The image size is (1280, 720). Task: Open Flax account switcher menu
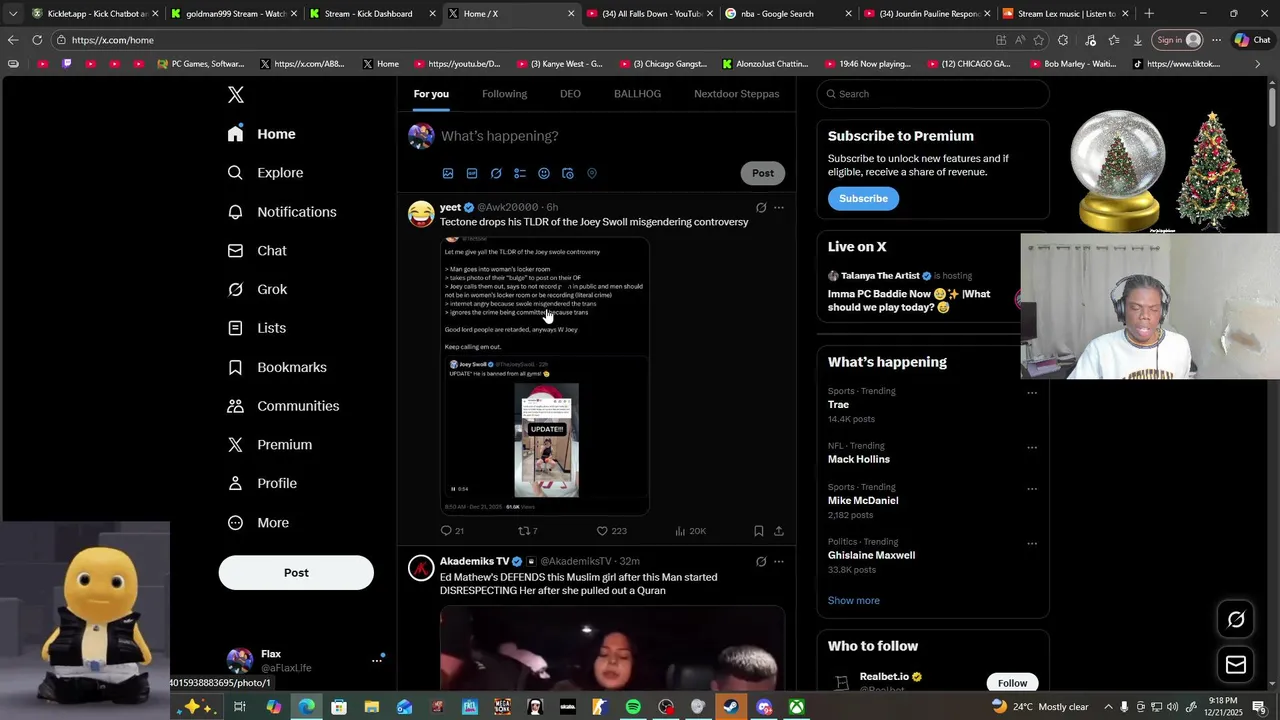tap(377, 660)
